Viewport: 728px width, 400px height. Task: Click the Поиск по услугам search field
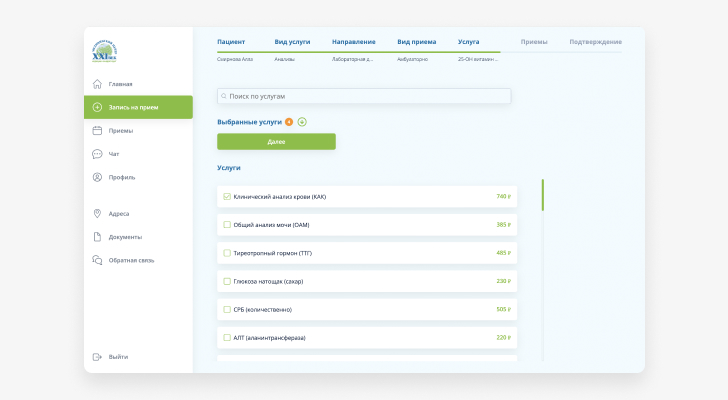click(364, 96)
